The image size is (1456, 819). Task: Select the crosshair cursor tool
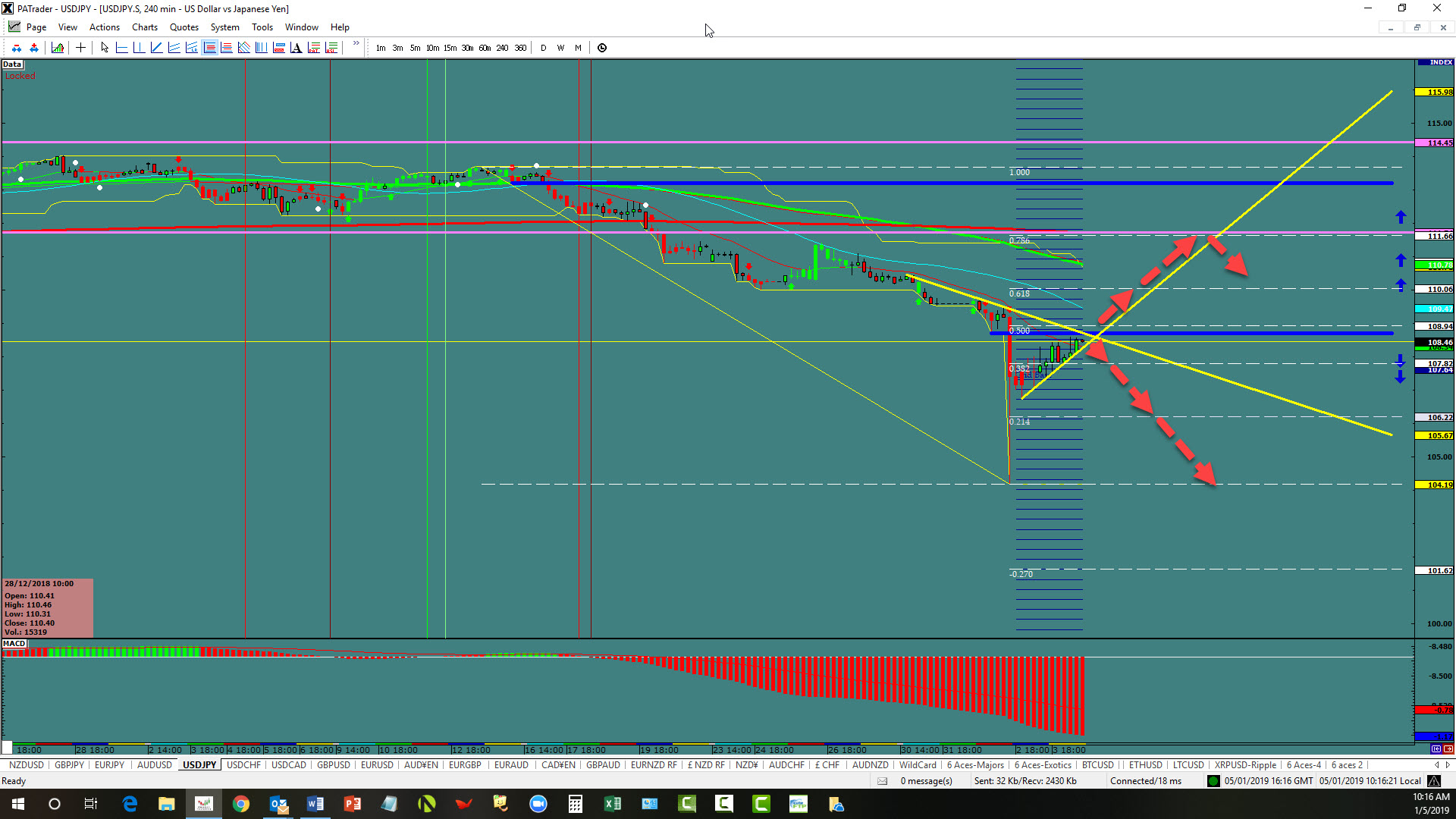click(80, 48)
